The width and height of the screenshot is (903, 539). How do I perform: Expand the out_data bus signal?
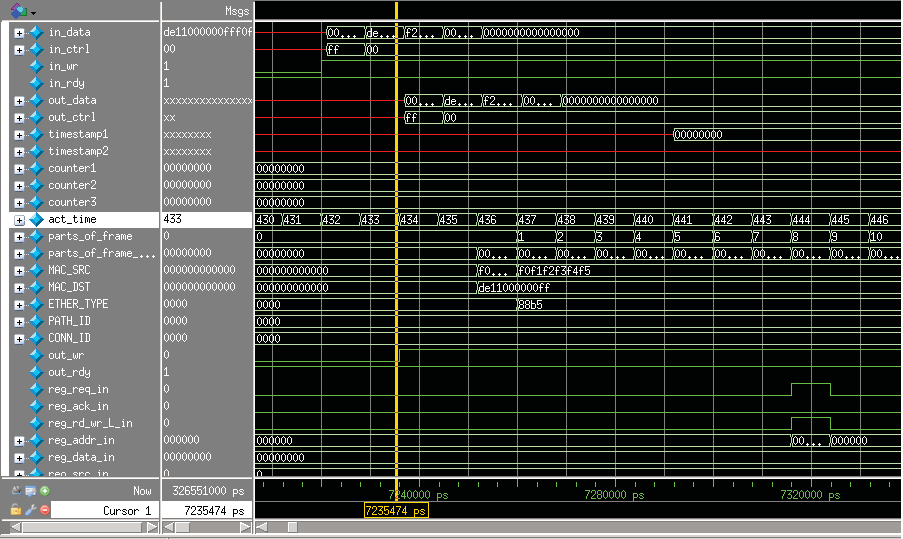(x=19, y=101)
